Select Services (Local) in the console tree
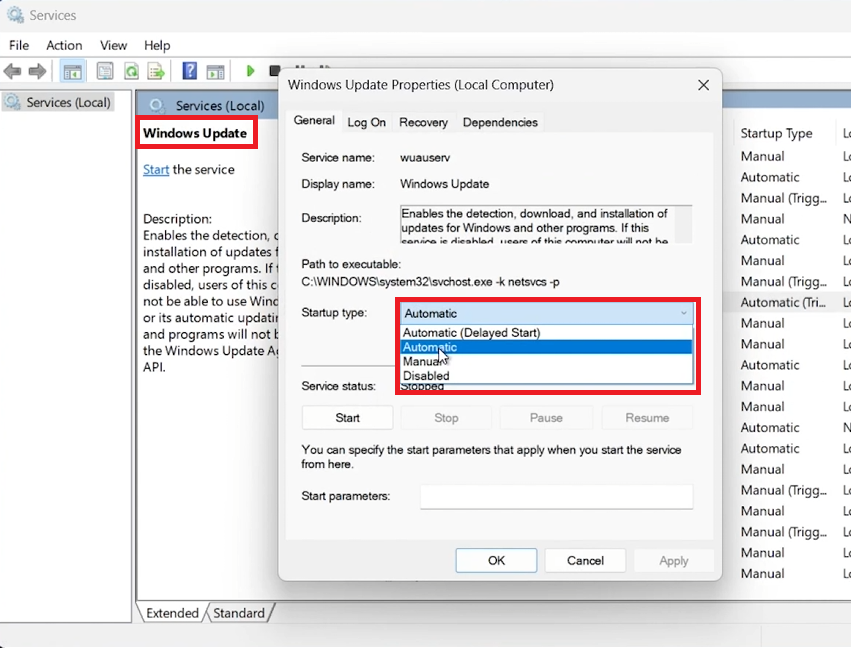 click(59, 102)
